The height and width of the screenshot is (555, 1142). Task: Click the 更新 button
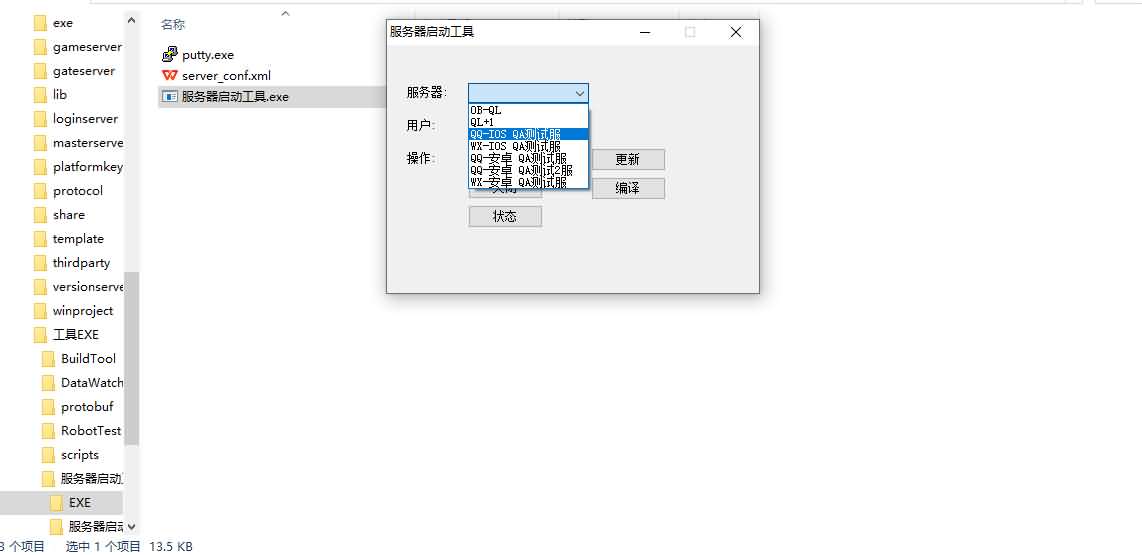(x=628, y=160)
